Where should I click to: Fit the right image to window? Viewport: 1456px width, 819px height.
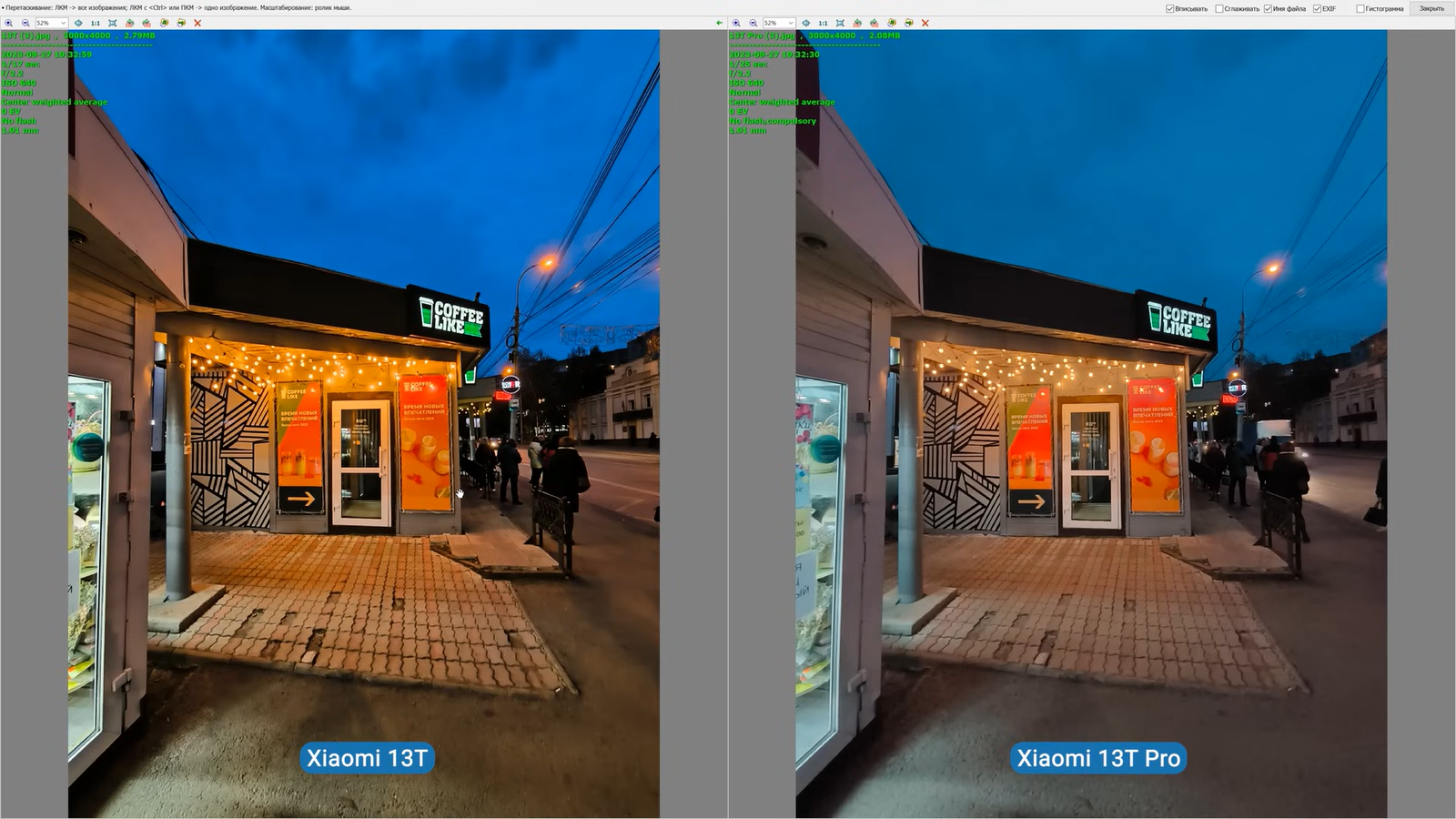(x=840, y=23)
